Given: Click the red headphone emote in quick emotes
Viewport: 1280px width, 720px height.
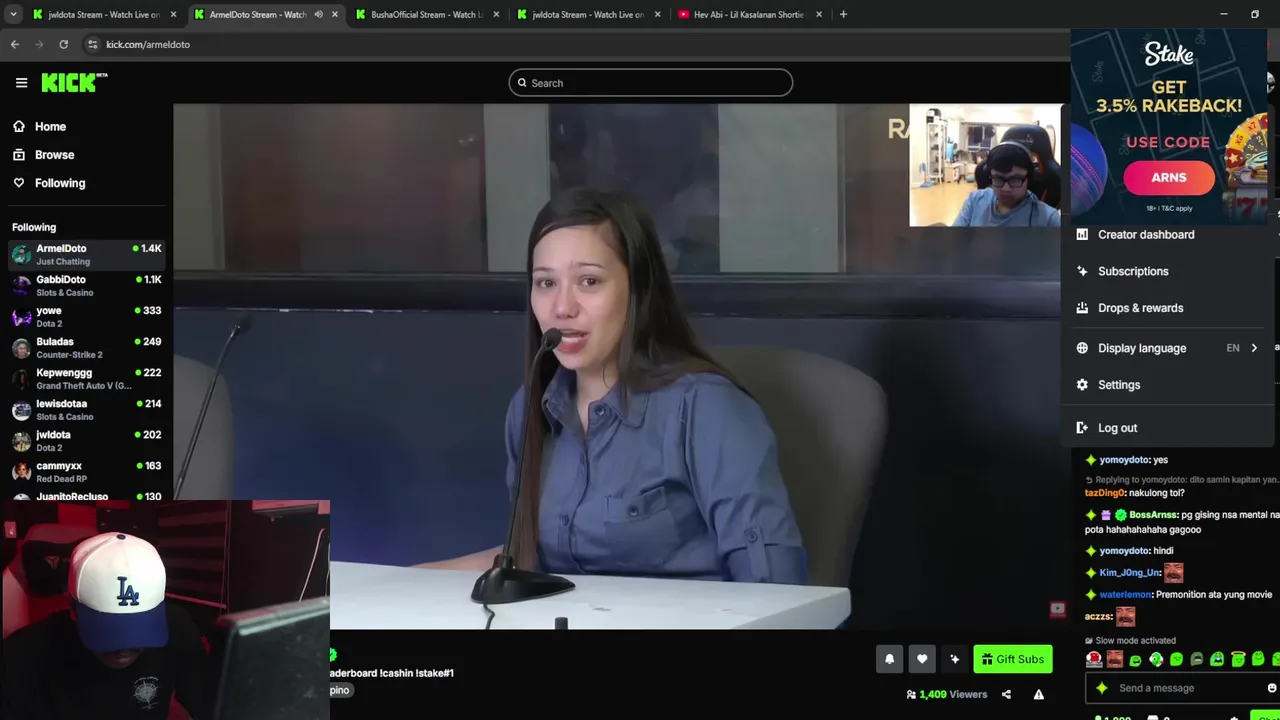Looking at the screenshot, I should 1094,659.
